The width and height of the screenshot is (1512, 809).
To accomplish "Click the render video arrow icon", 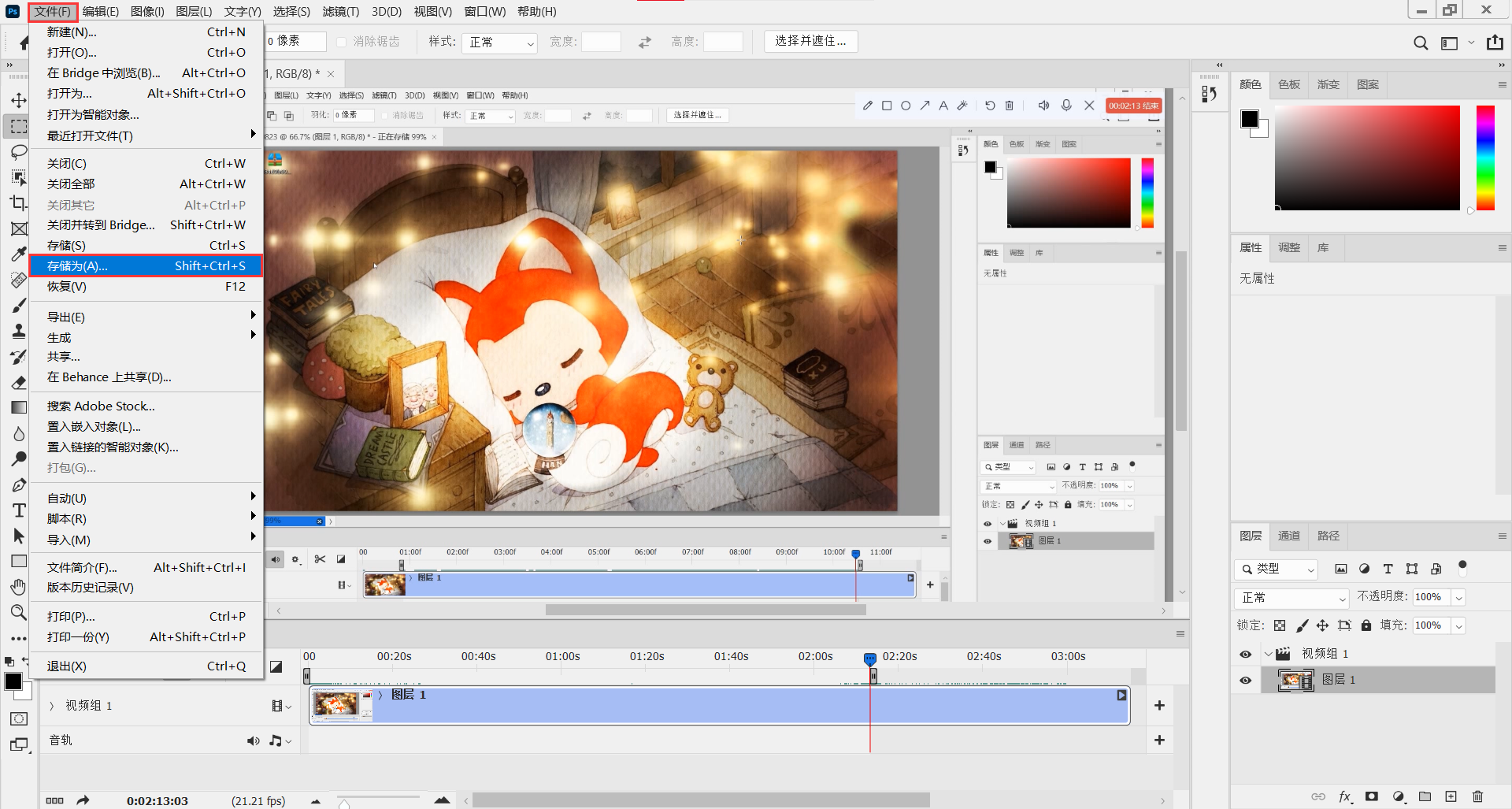I will pos(83,800).
